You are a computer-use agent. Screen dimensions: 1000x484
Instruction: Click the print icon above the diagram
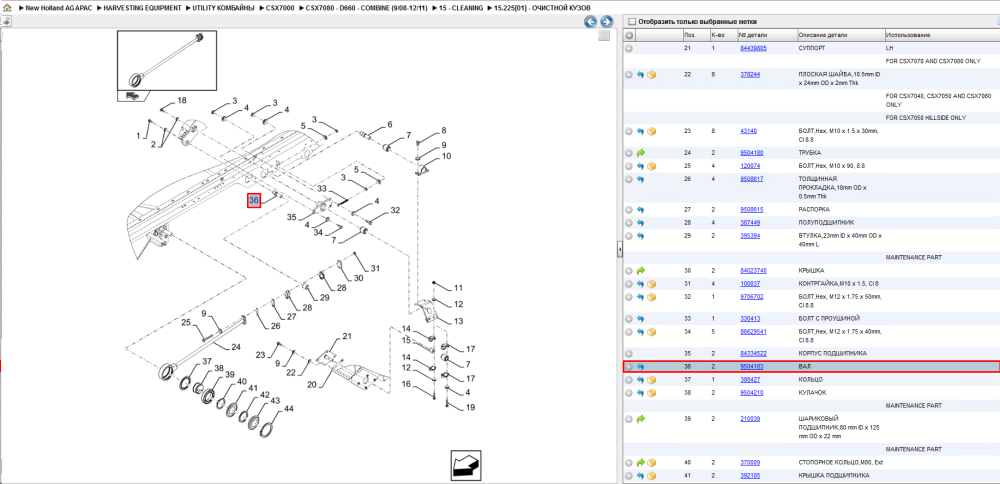[6, 21]
